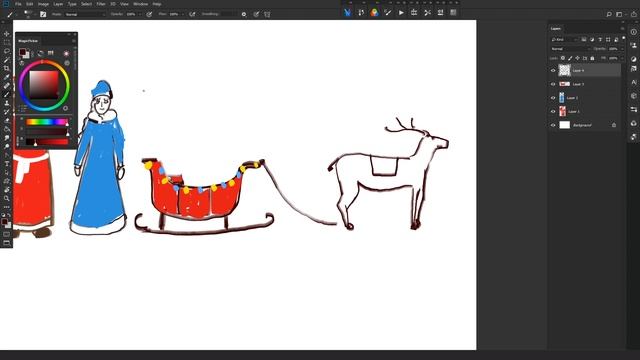Select the Layer 3 thumbnail

[x=564, y=84]
